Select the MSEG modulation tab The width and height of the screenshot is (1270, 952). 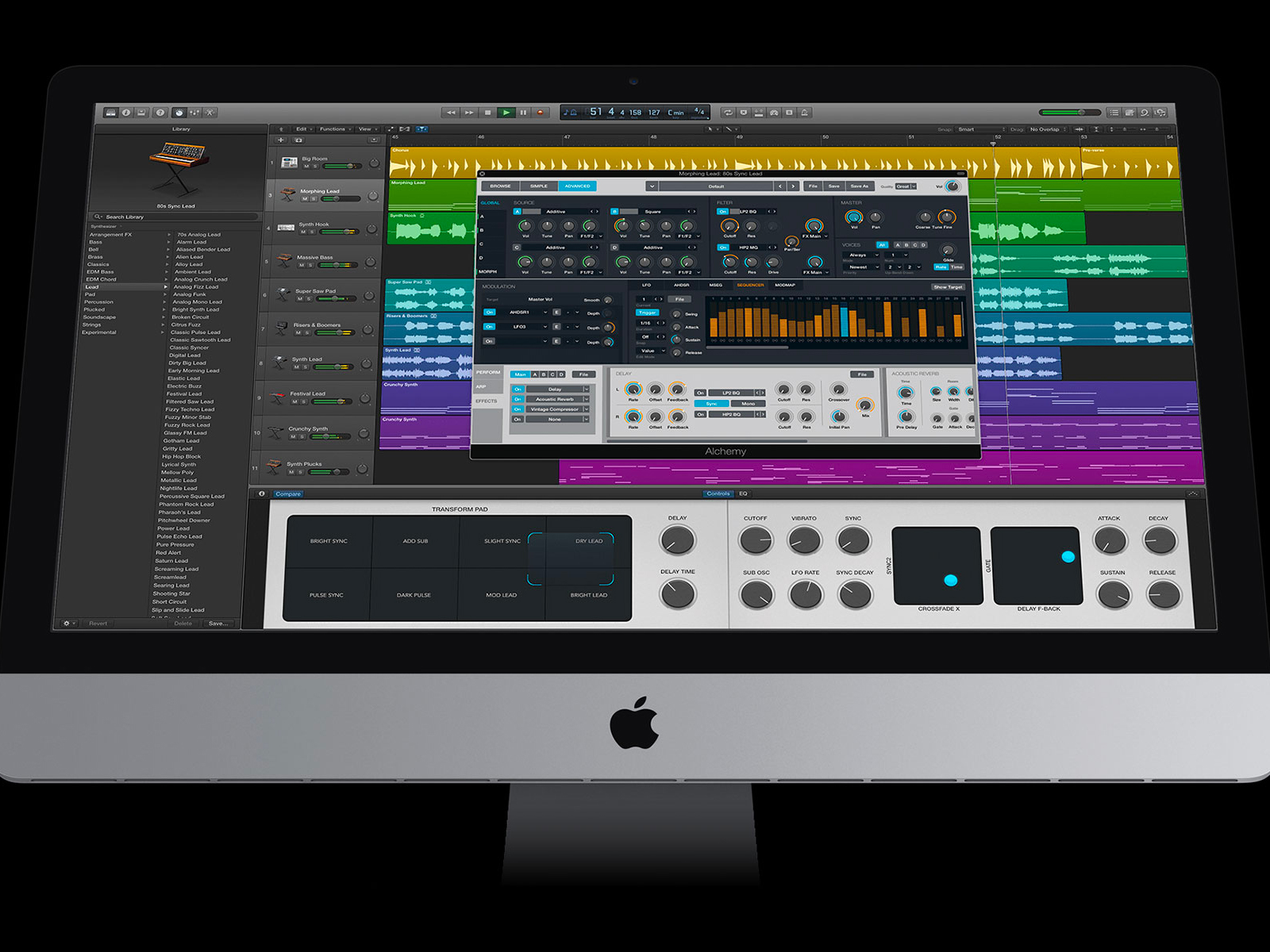(x=716, y=285)
